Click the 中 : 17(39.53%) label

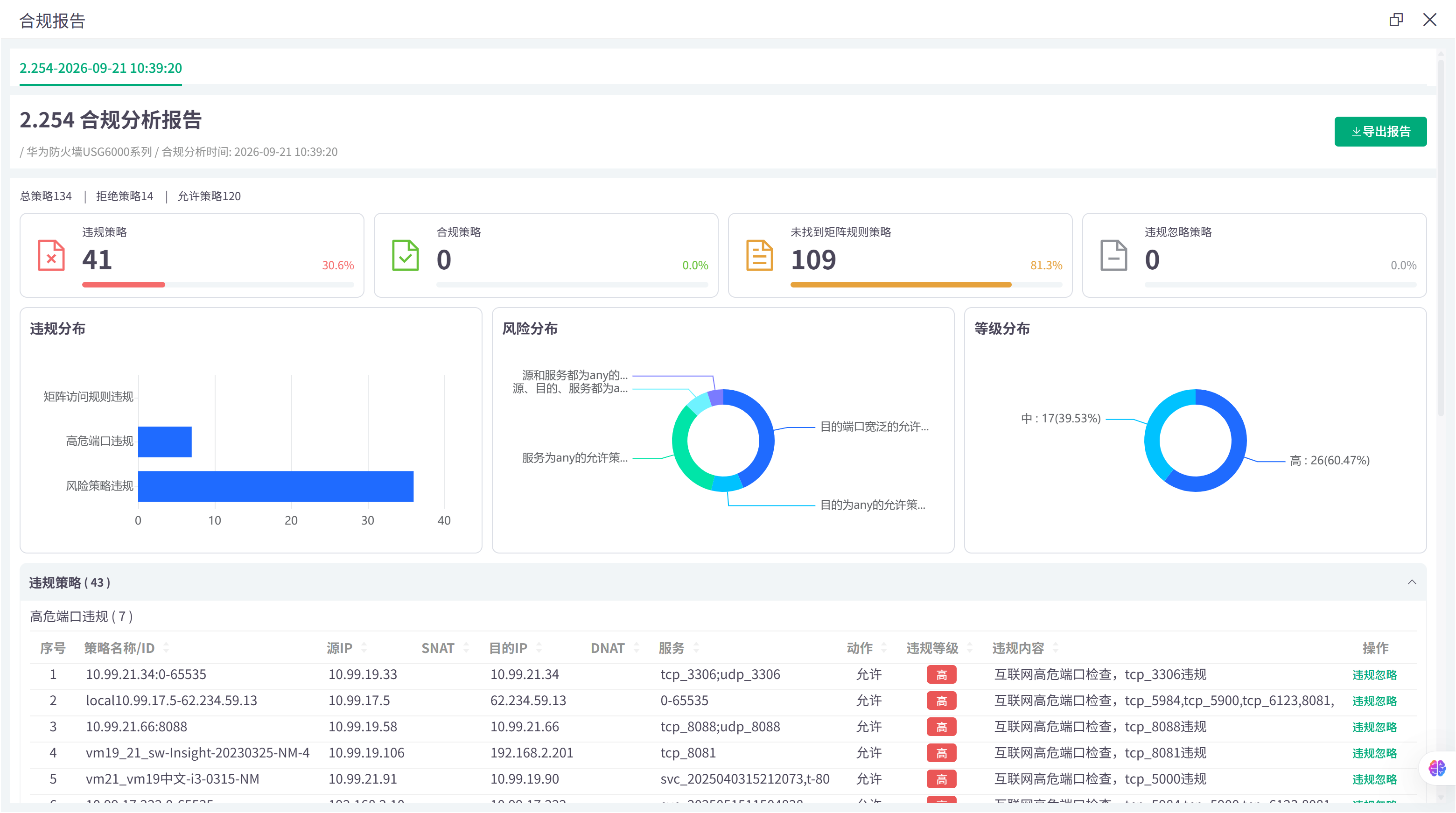click(x=1060, y=418)
